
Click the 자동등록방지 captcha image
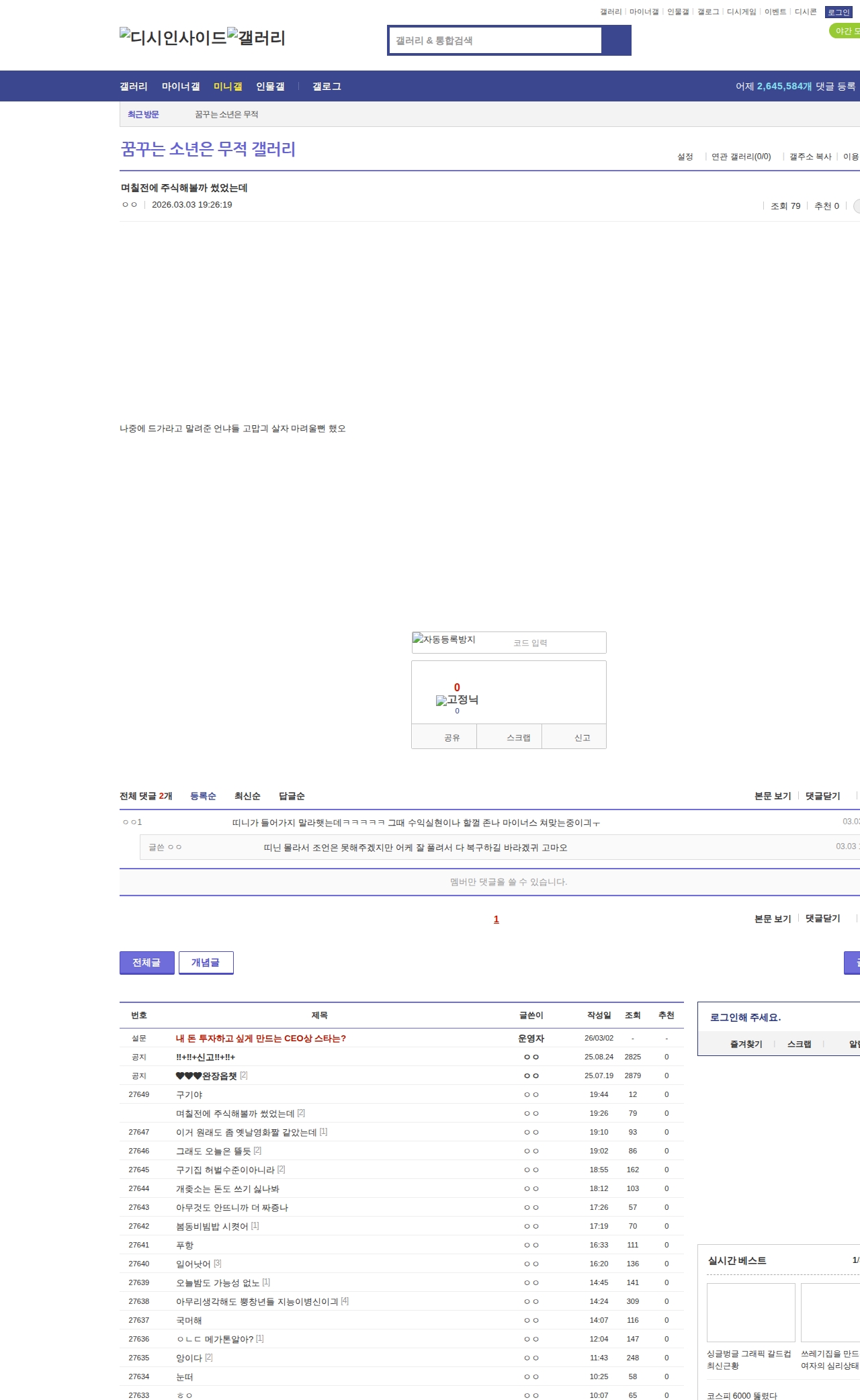click(x=445, y=640)
